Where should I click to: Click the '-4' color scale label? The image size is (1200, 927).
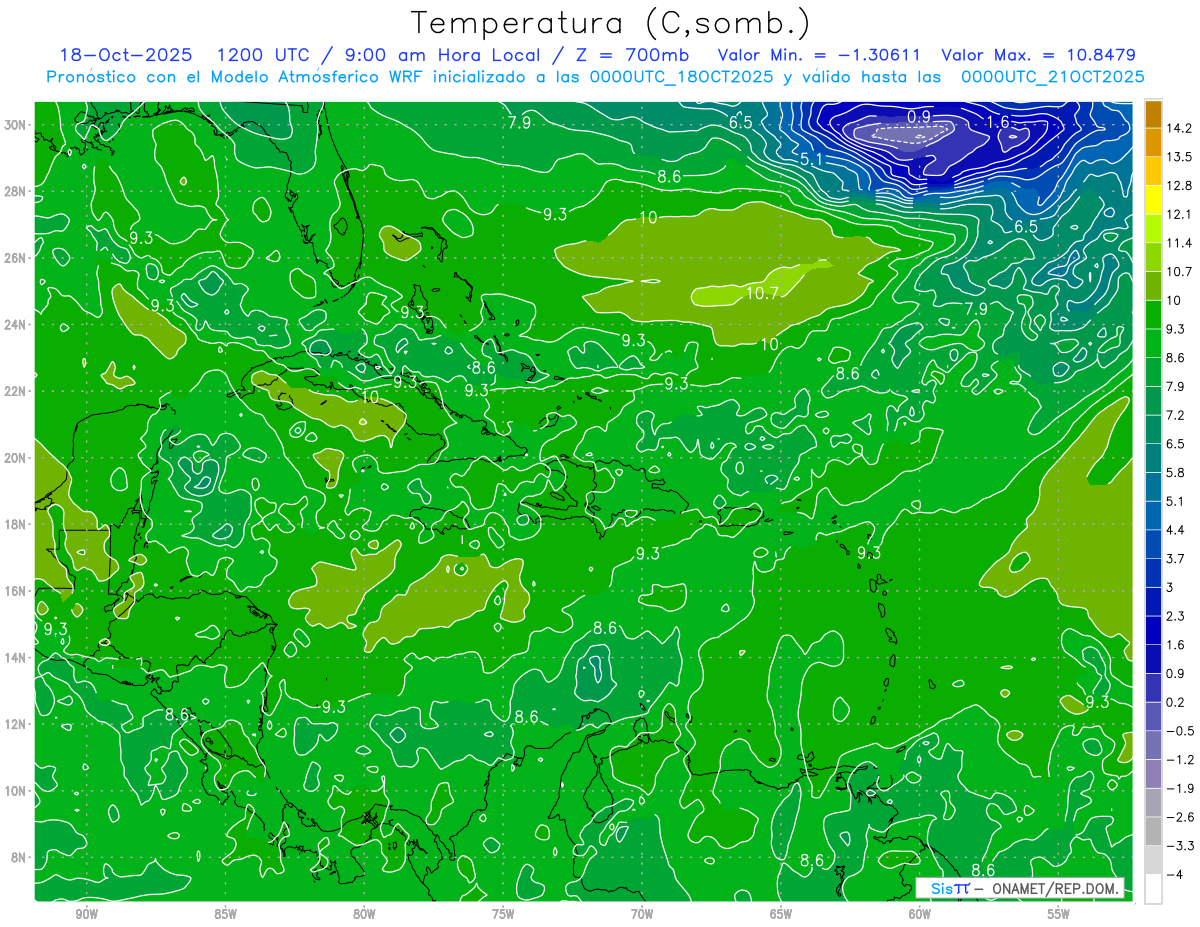pos(1174,874)
